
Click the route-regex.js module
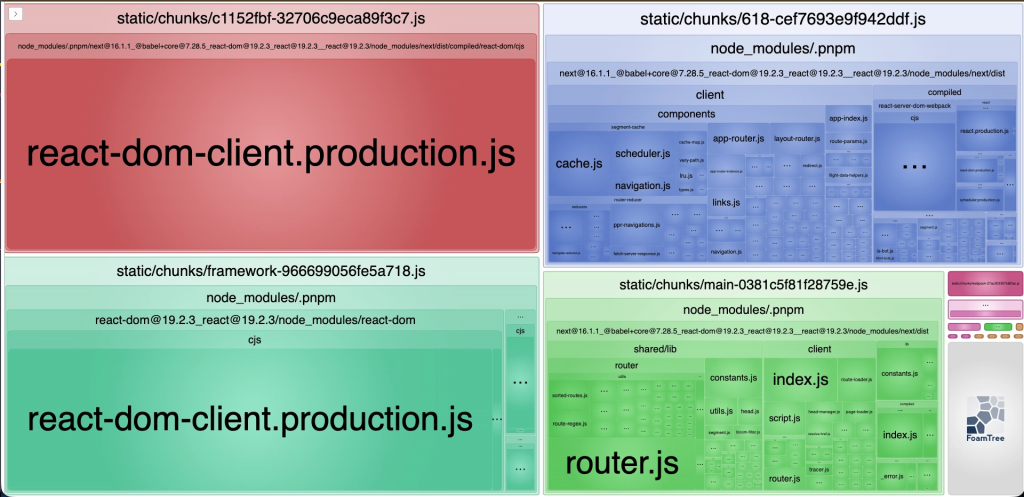[x=570, y=424]
